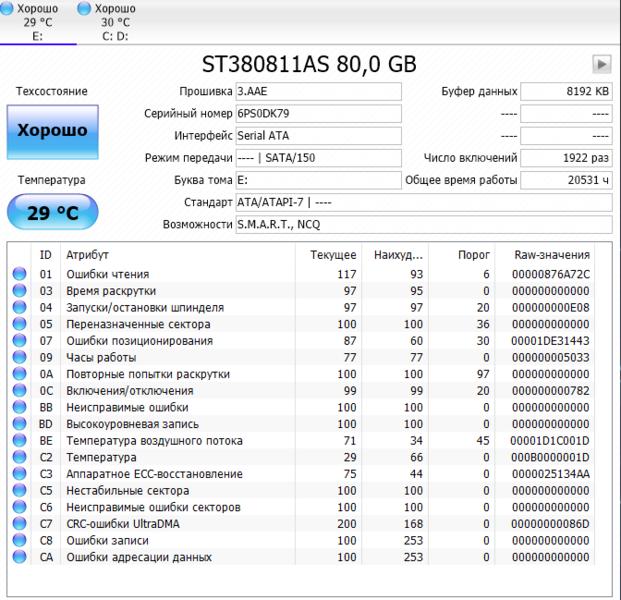Click status circle for CRC-ошибки UltraDMA

[x=19, y=523]
